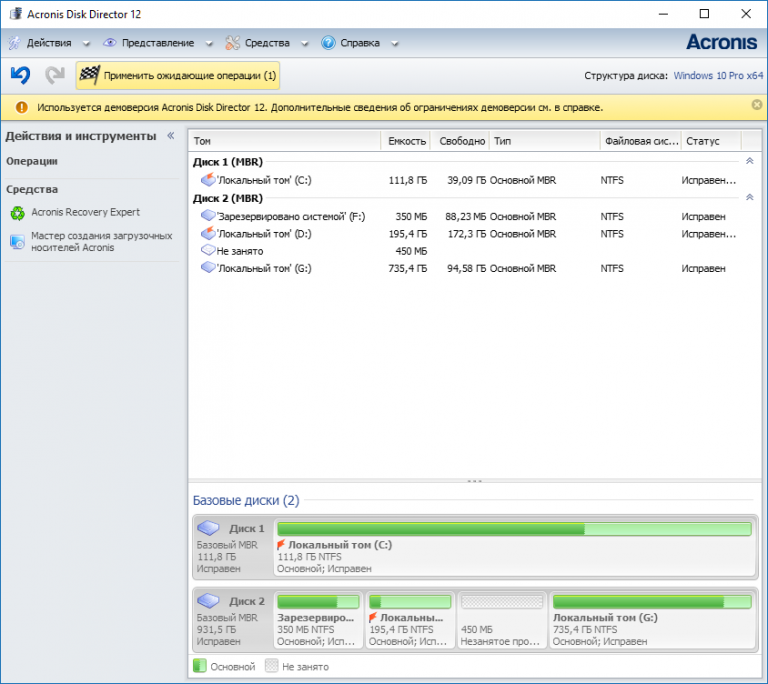The height and width of the screenshot is (684, 768).
Task: Sort by the Емкость column header
Action: coord(406,141)
